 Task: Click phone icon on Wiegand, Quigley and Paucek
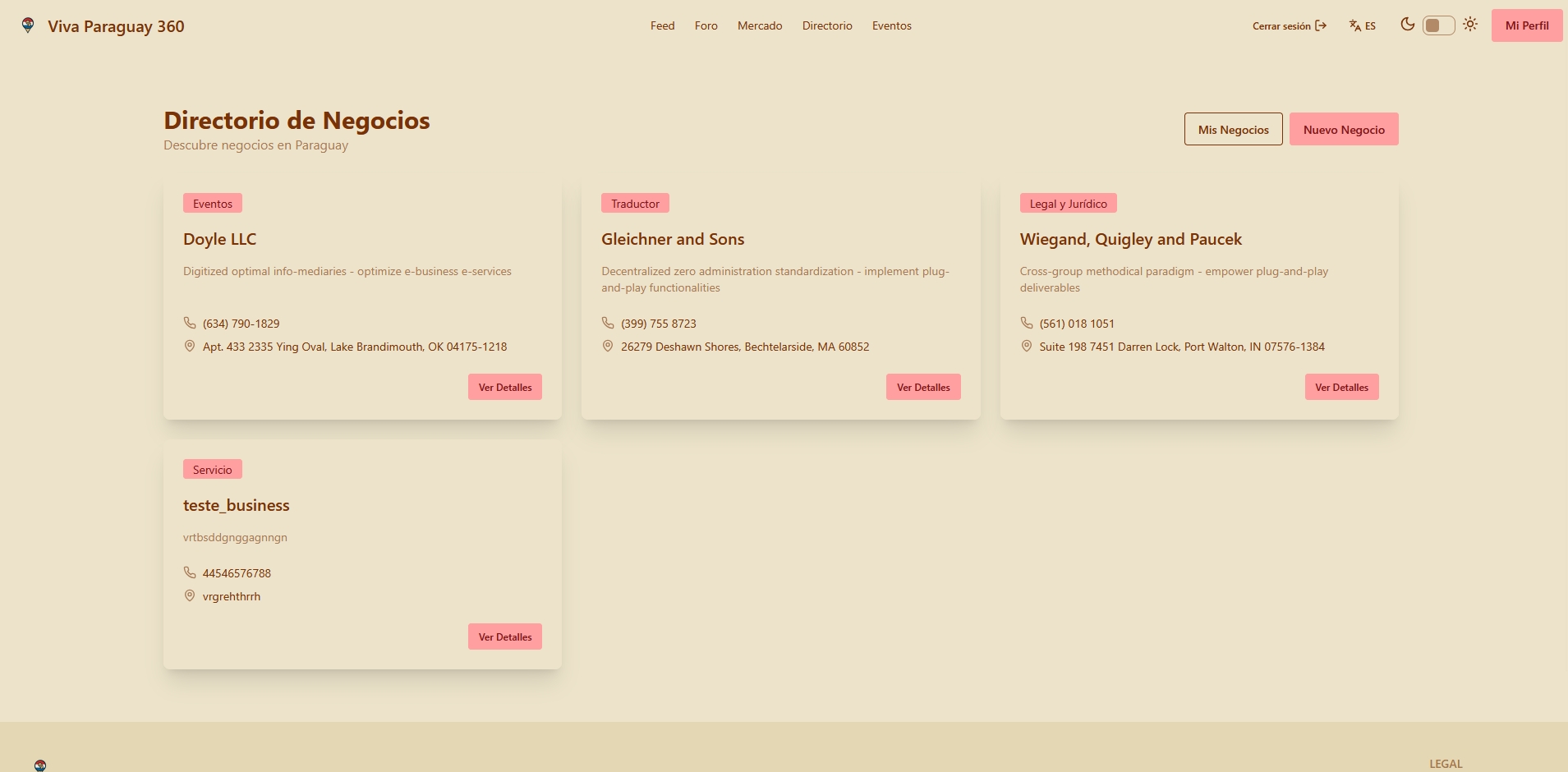tap(1027, 323)
